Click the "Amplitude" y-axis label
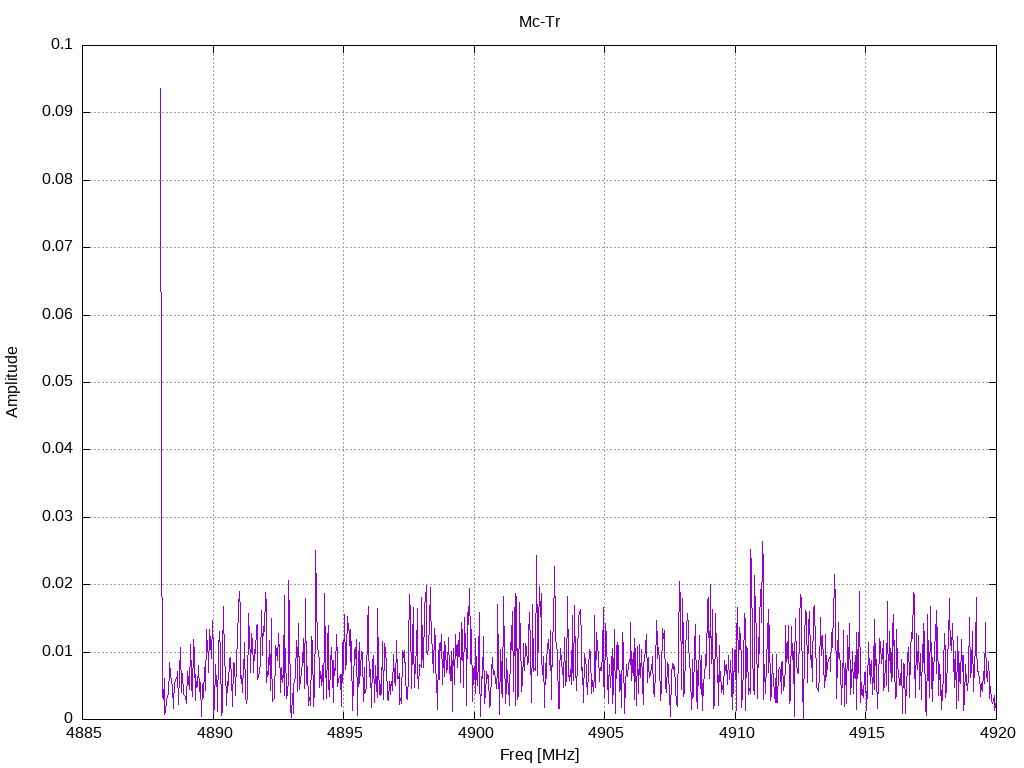This screenshot has height=768, width=1024. [x=13, y=382]
